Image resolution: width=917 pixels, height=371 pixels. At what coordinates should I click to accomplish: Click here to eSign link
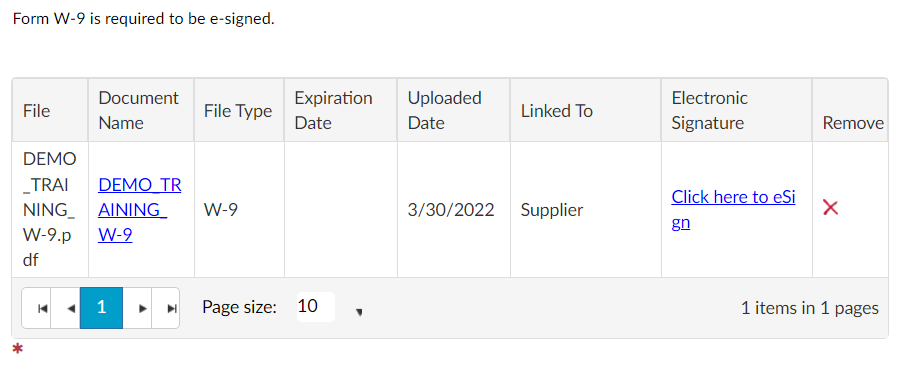(733, 209)
